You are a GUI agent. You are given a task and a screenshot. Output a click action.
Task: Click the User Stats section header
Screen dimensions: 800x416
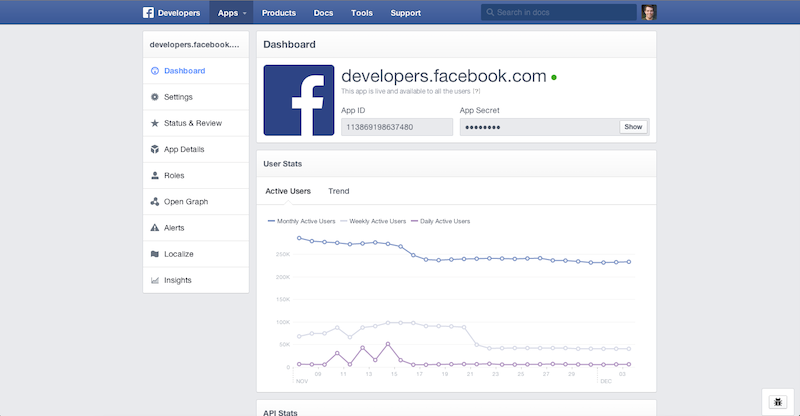pos(283,164)
